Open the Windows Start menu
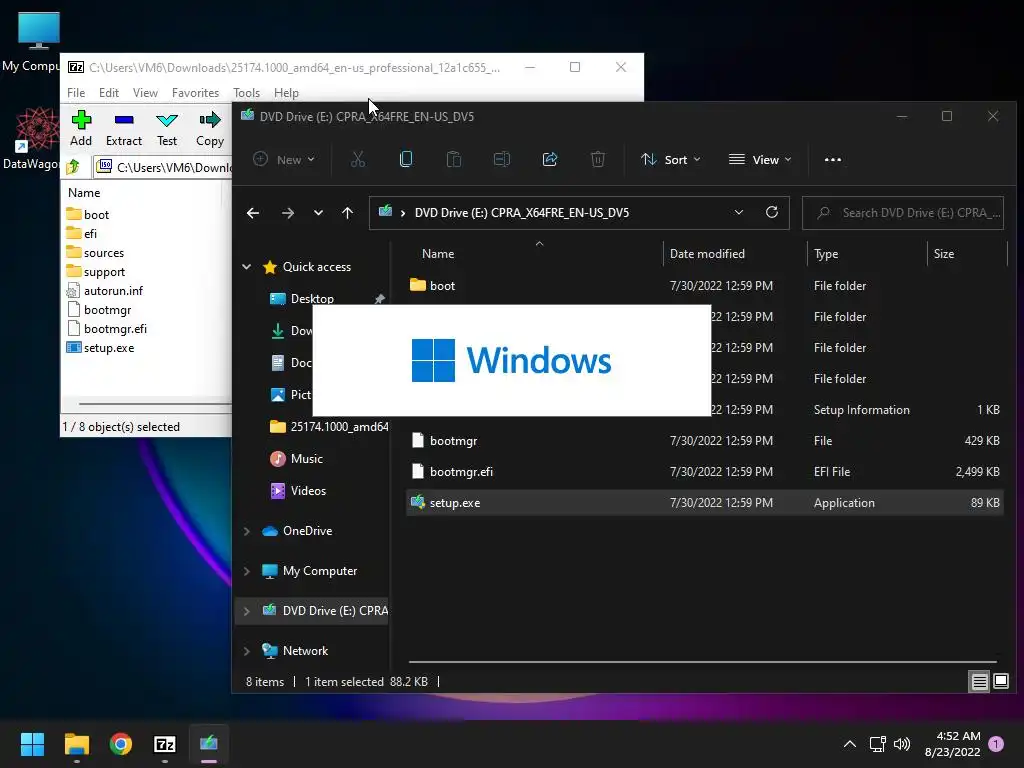The width and height of the screenshot is (1024, 768). coord(32,744)
